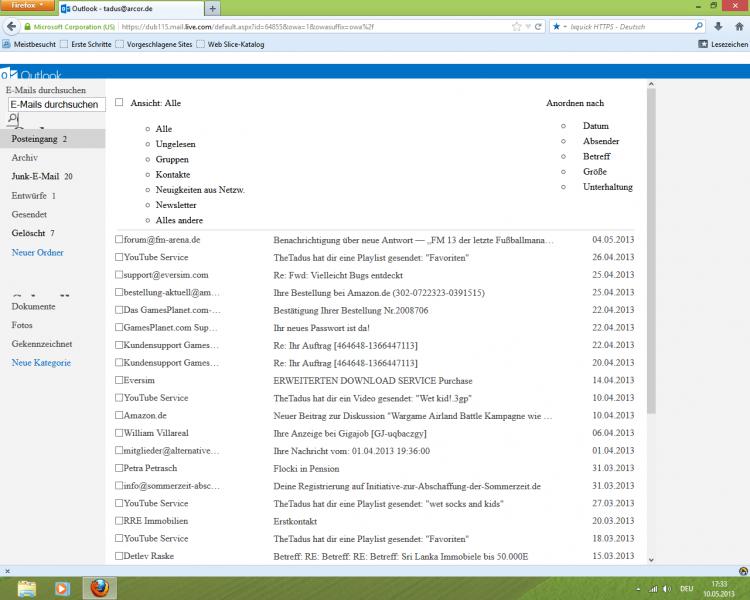Click the Firefox taskbar icon

tap(99, 588)
